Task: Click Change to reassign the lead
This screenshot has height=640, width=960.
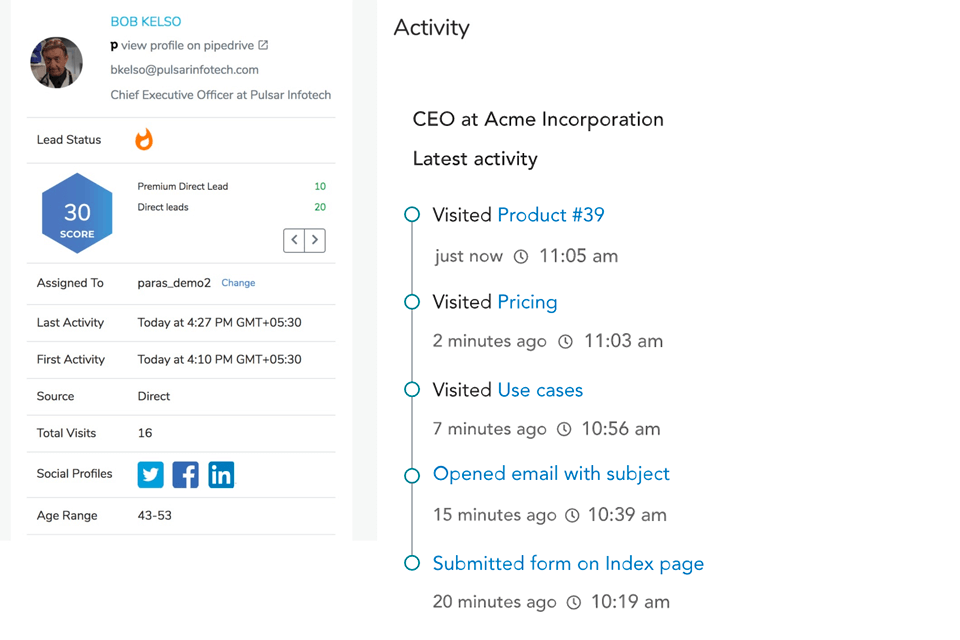Action: [238, 283]
